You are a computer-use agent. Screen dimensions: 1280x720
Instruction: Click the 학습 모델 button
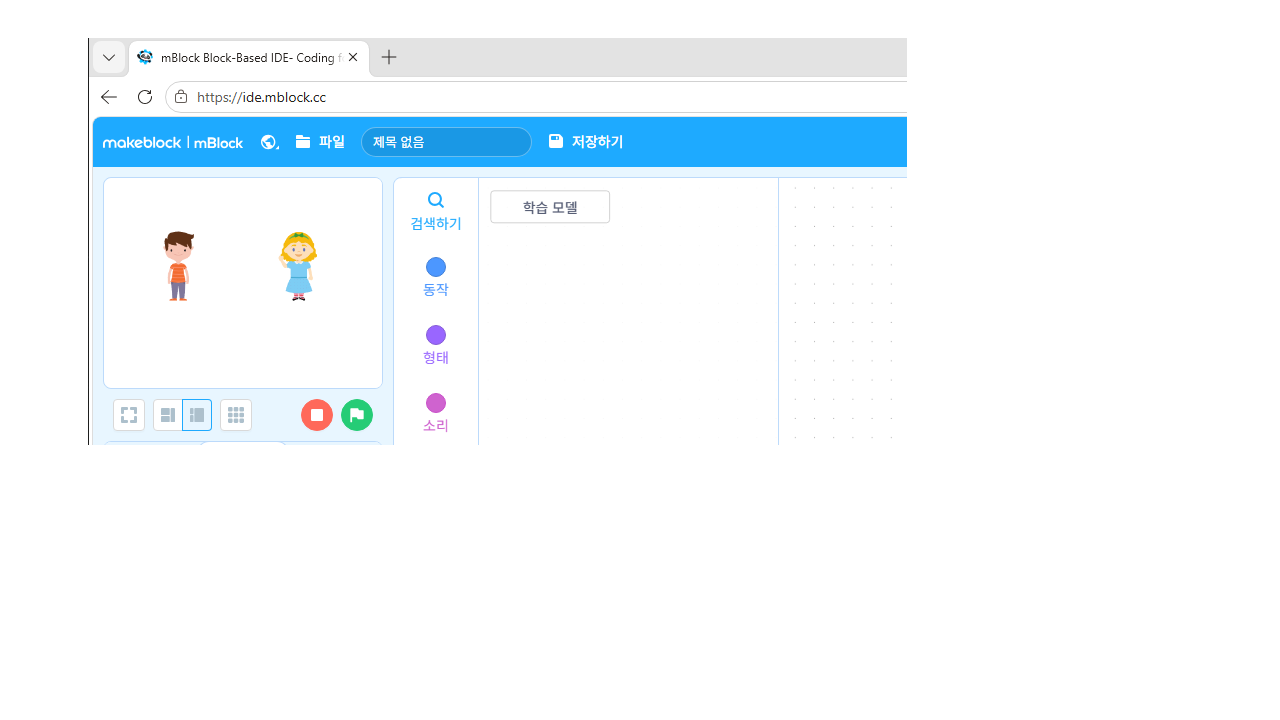[x=550, y=207]
